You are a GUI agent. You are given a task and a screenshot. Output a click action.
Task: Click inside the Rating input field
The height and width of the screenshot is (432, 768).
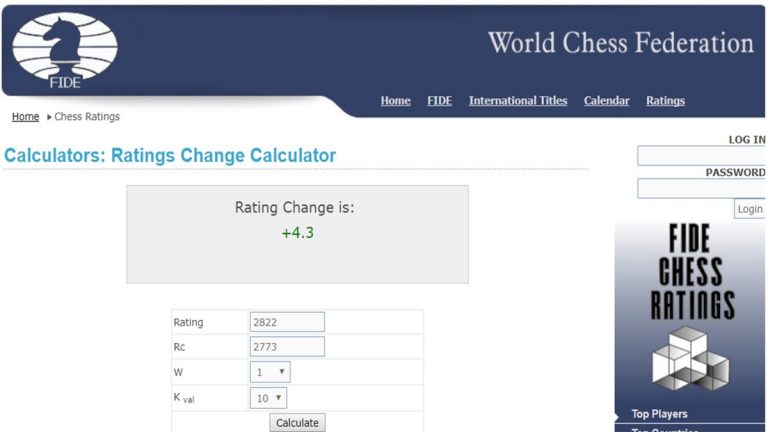pyautogui.click(x=287, y=322)
